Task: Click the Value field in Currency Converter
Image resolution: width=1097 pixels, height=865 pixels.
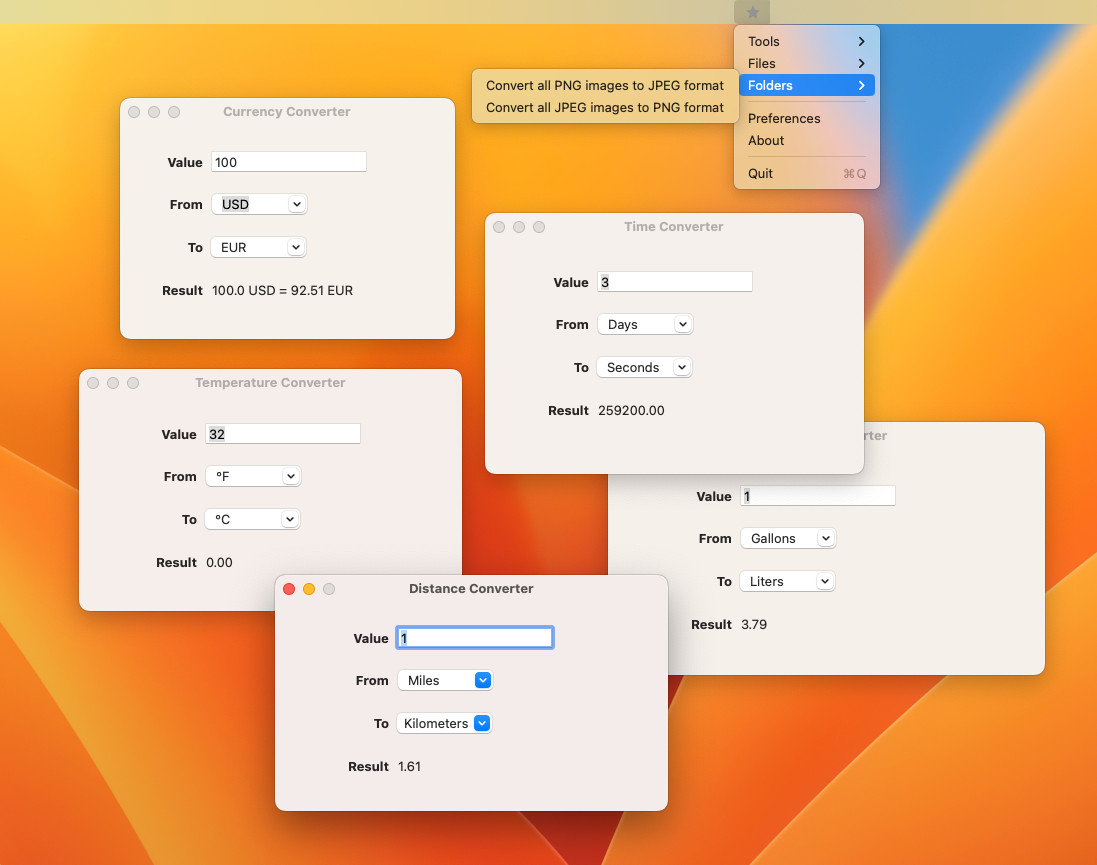Action: [288, 162]
